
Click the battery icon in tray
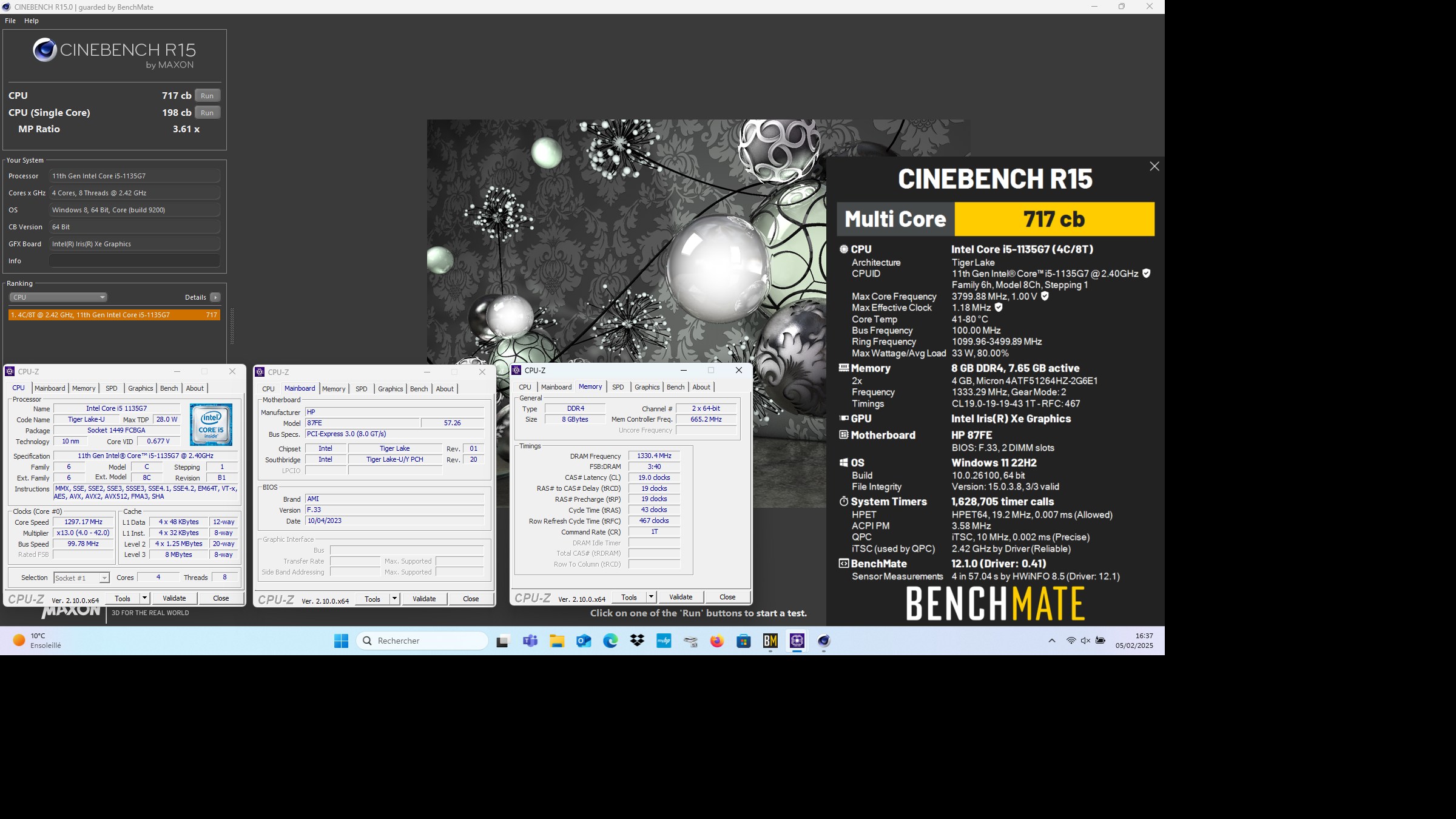(1100, 641)
